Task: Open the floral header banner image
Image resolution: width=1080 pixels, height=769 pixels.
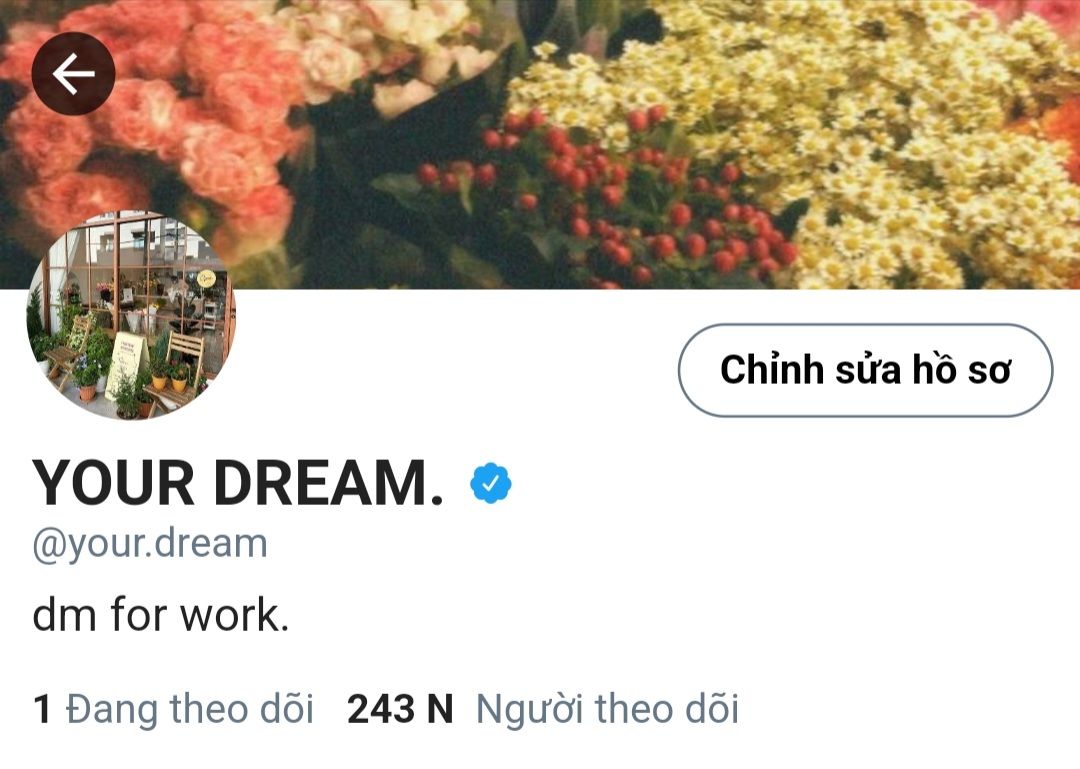Action: pyautogui.click(x=540, y=144)
